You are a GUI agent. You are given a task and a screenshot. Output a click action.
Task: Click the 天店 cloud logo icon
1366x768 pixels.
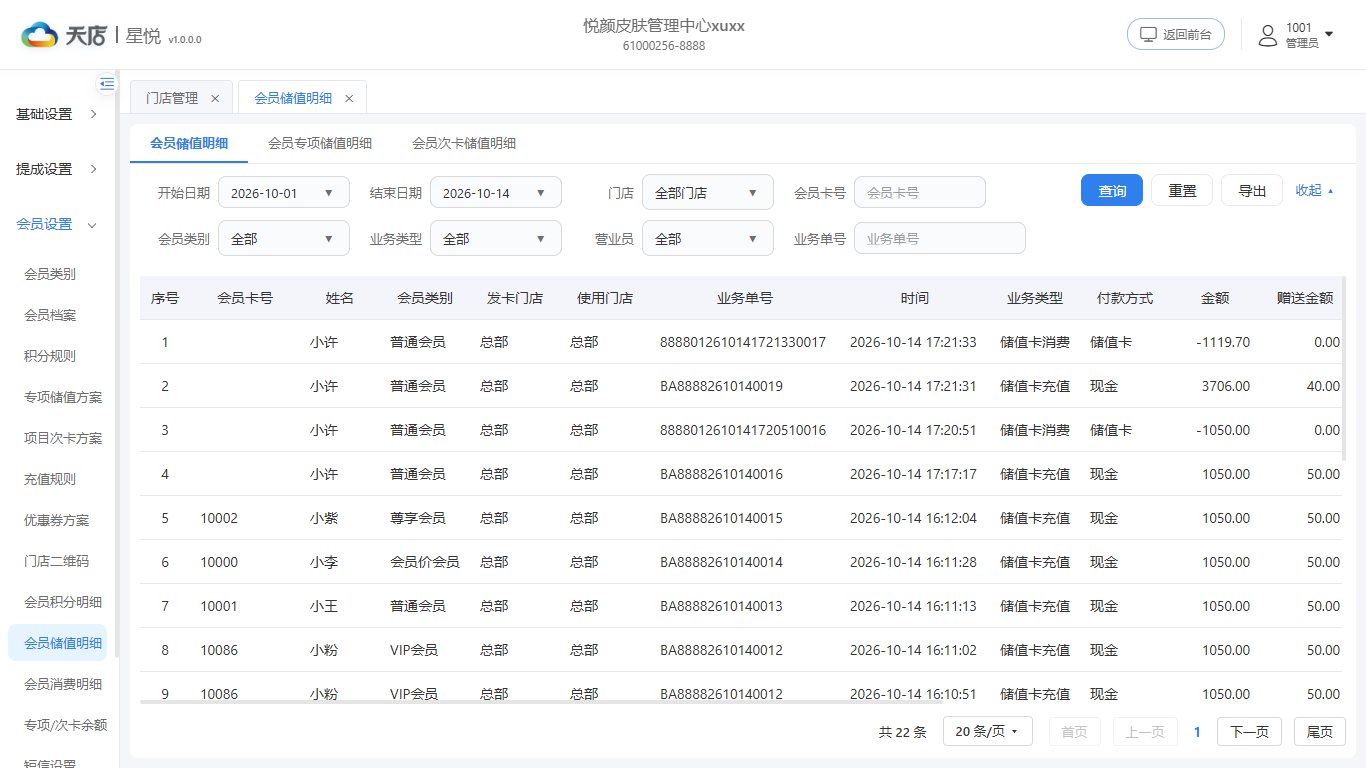click(40, 35)
